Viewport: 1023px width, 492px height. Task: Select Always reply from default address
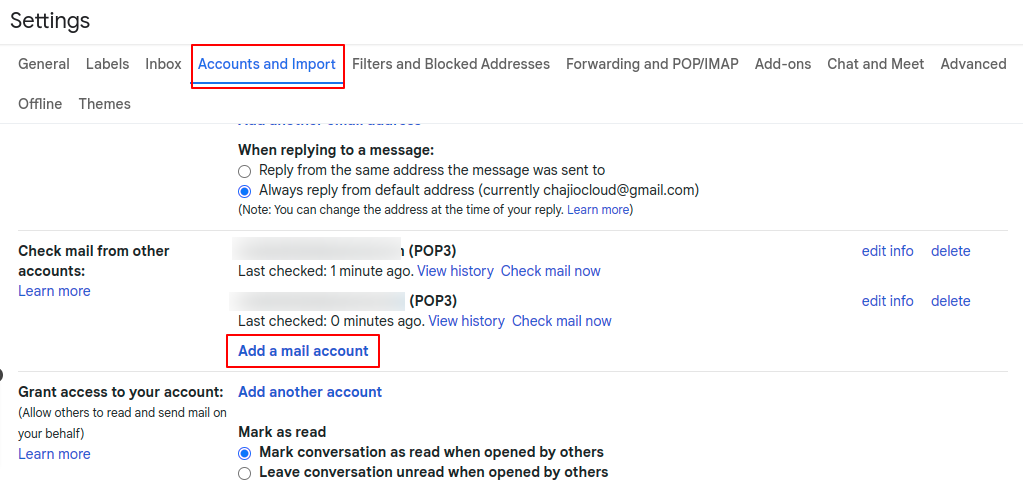click(245, 190)
